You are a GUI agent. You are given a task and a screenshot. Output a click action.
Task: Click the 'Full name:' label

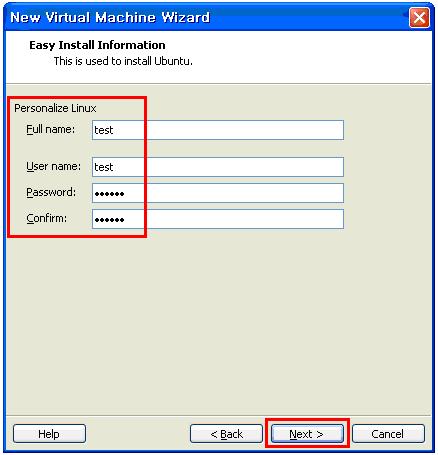click(x=51, y=129)
